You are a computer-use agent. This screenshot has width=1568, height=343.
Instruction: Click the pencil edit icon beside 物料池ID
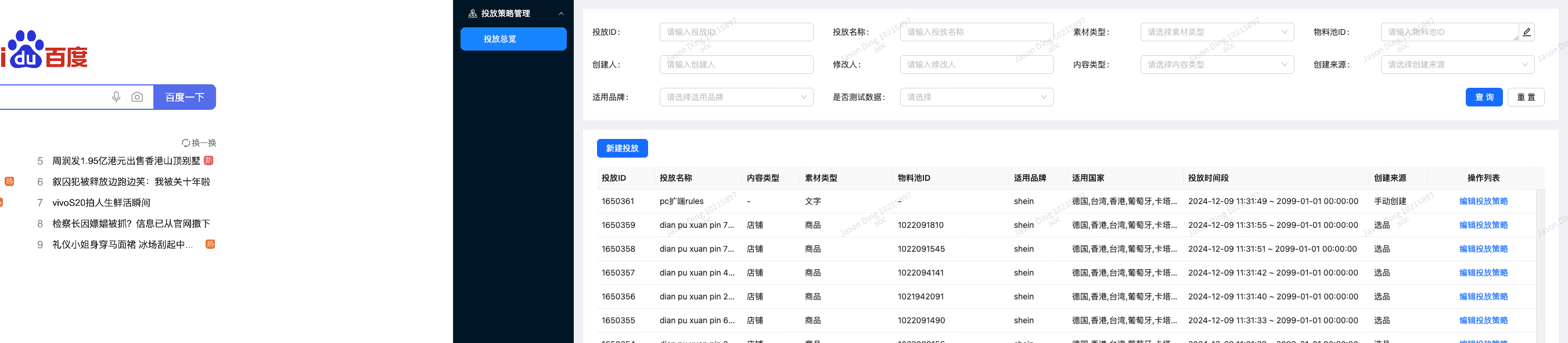(x=1526, y=33)
